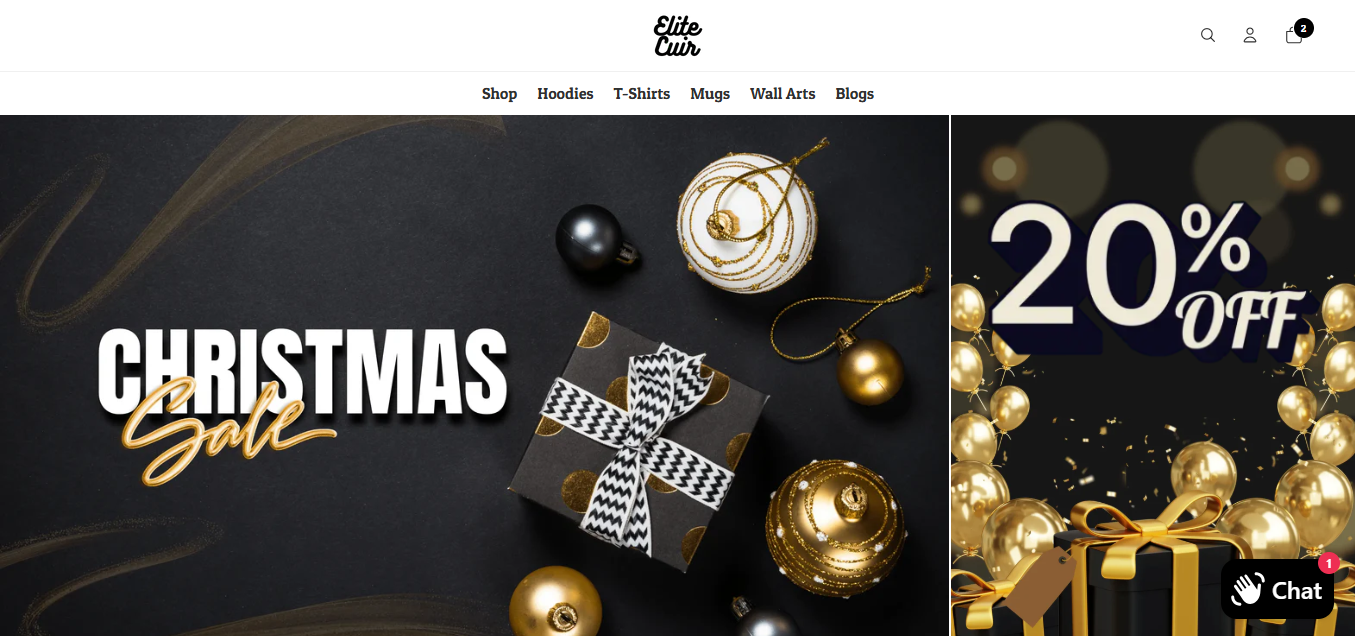The height and width of the screenshot is (636, 1355).
Task: Open the account profile icon
Action: pos(1250,35)
